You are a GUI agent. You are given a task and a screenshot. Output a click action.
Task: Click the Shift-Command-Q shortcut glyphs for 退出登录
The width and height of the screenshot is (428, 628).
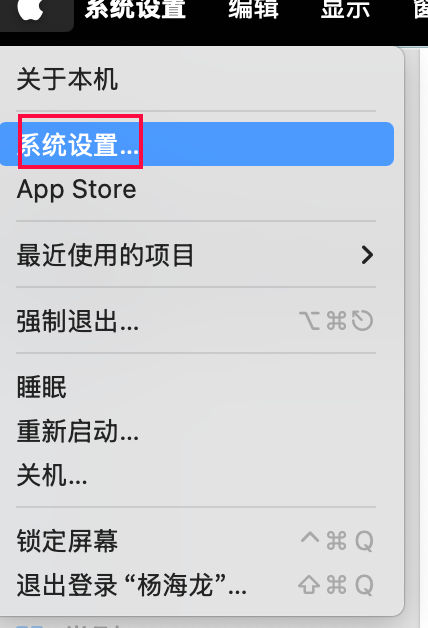(336, 585)
